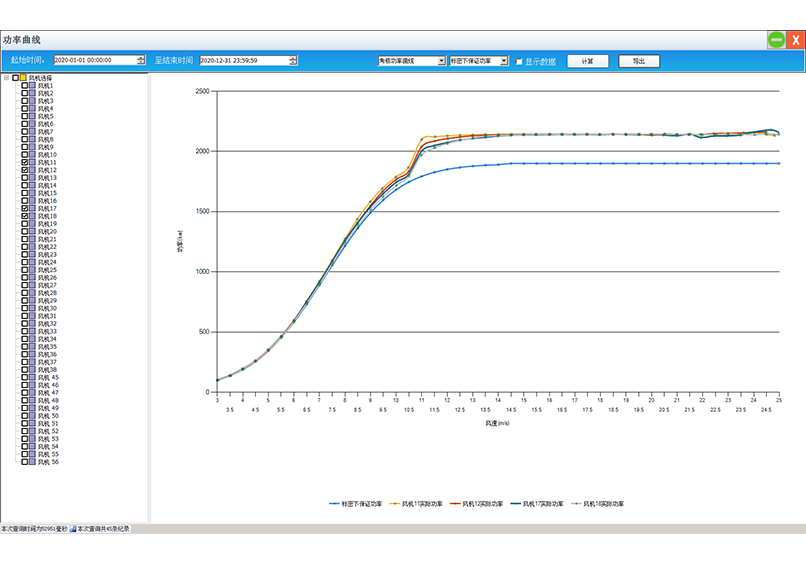The image size is (806, 564).
Task: Click the start time spinner arrows
Action: 141,60
